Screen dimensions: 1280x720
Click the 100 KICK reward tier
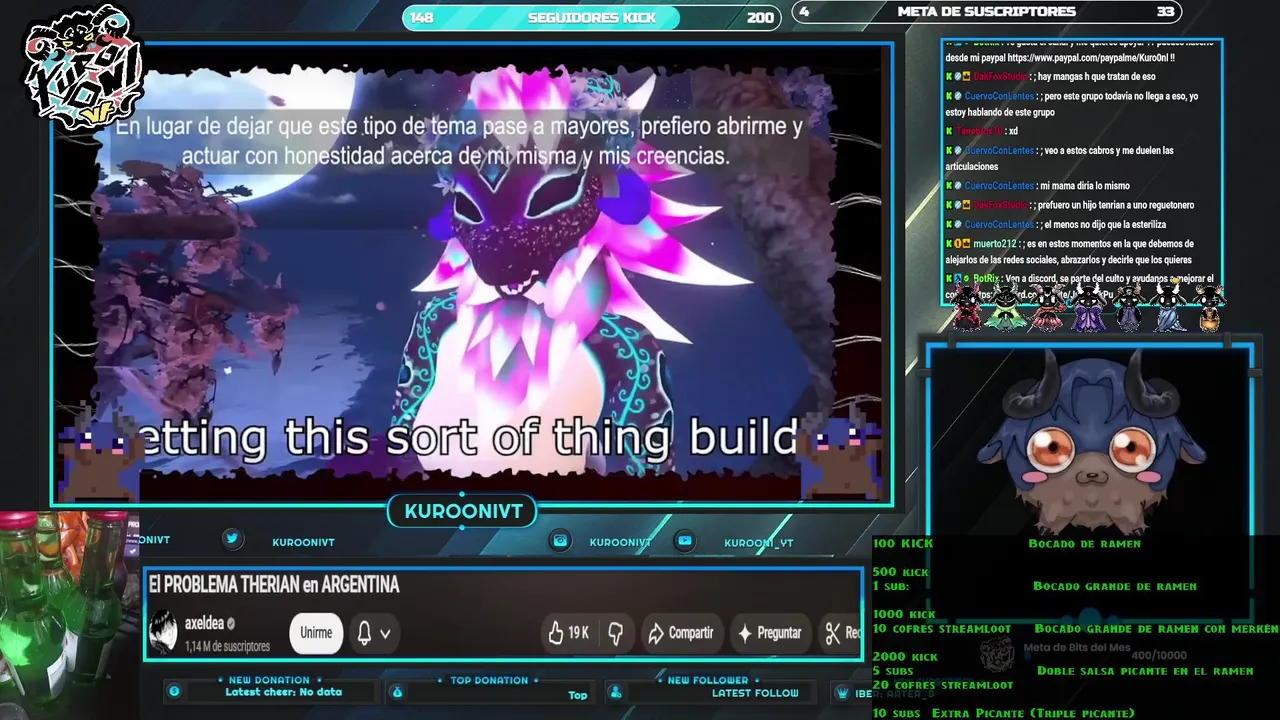902,543
